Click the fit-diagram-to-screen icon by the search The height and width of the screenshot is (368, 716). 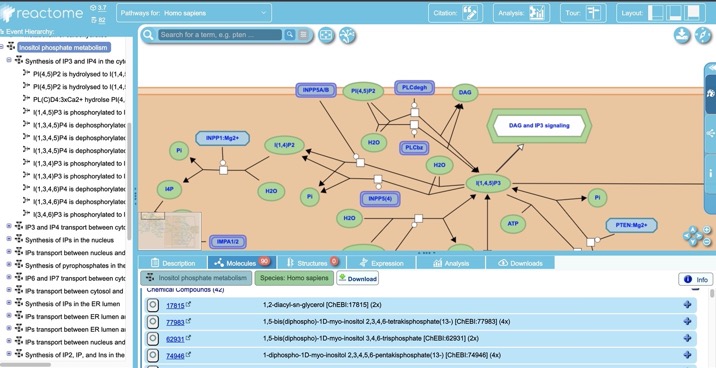(x=326, y=35)
